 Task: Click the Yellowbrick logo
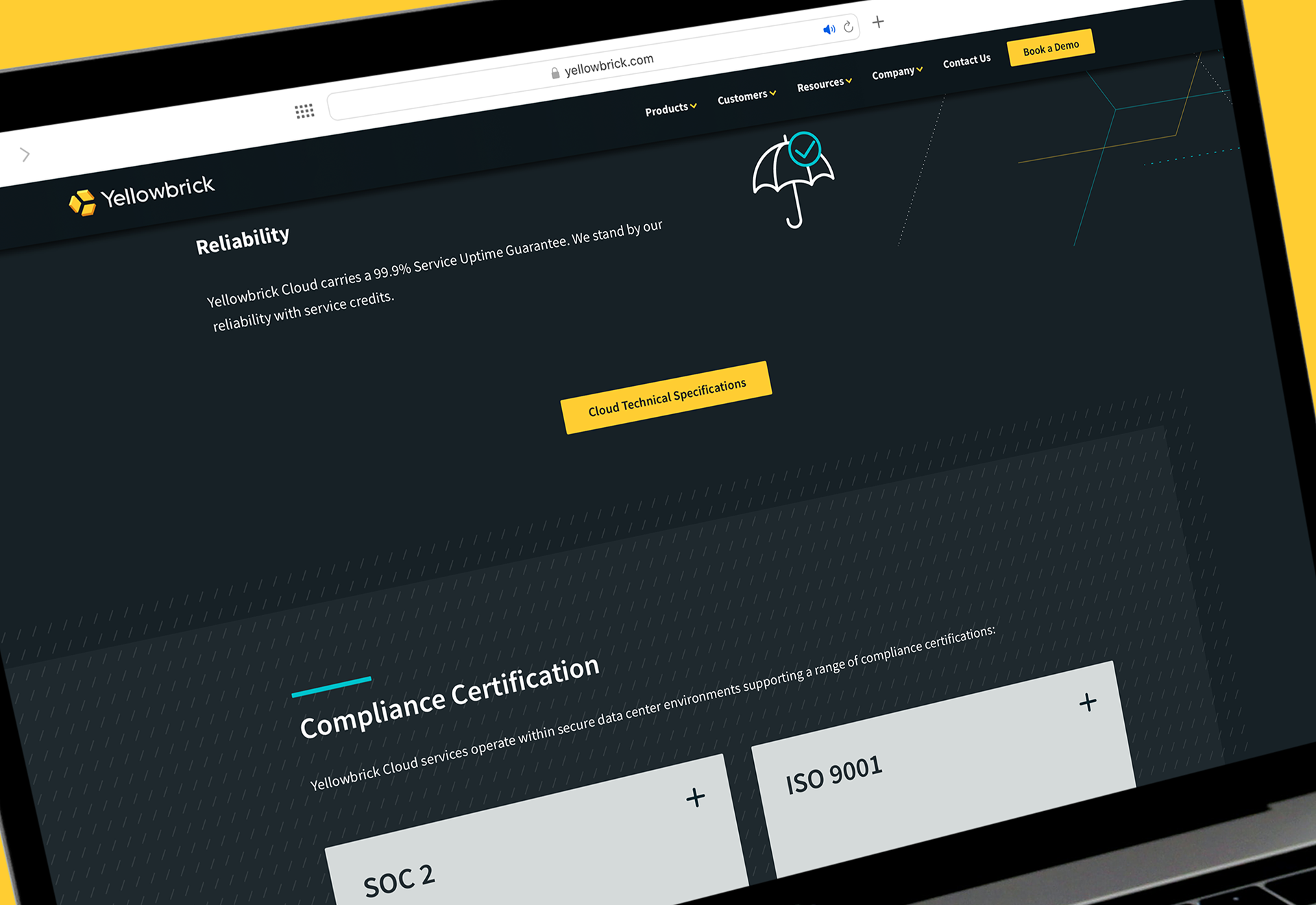click(141, 195)
